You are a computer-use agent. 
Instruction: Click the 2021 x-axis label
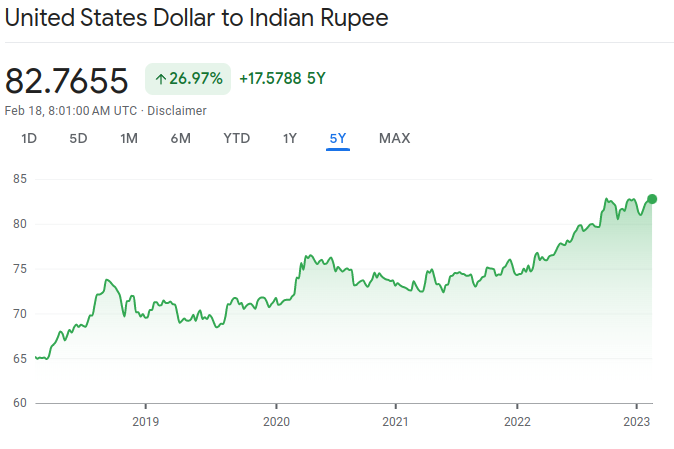397,420
